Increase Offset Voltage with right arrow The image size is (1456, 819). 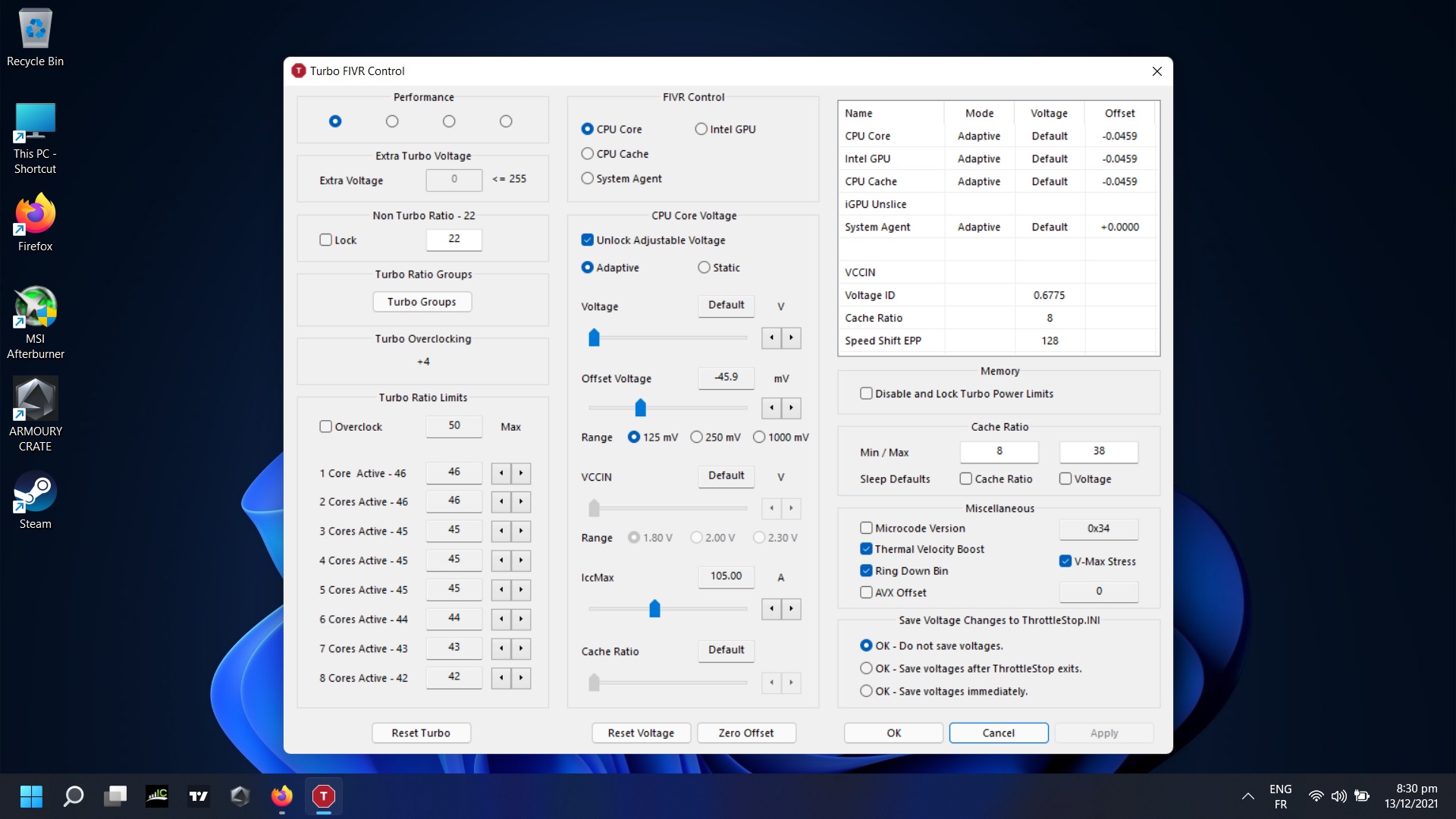click(791, 408)
